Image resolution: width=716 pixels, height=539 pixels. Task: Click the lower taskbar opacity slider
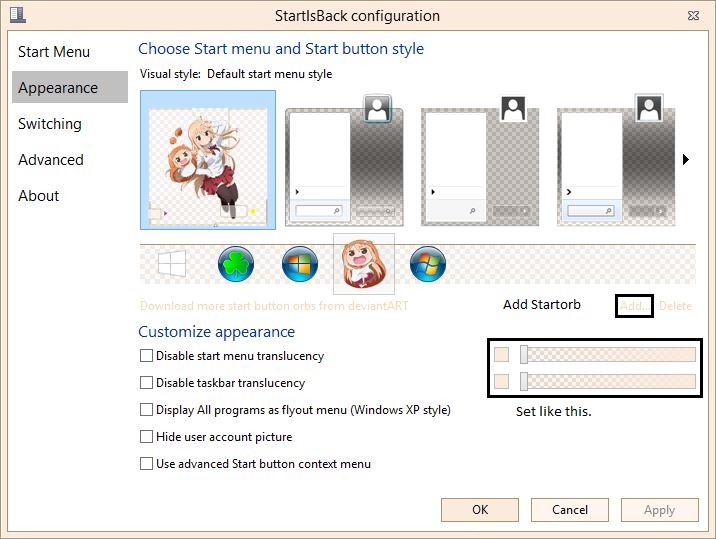coord(608,381)
